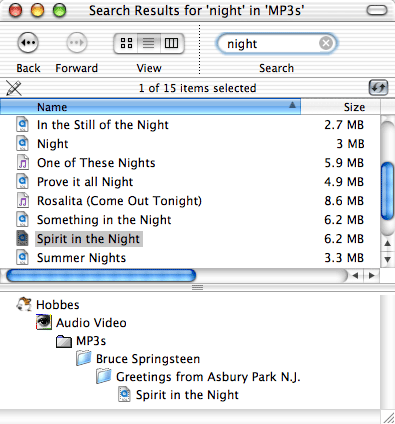395x424 pixels.
Task: Select 'Hobbes' in the path pane
Action: pos(58,305)
